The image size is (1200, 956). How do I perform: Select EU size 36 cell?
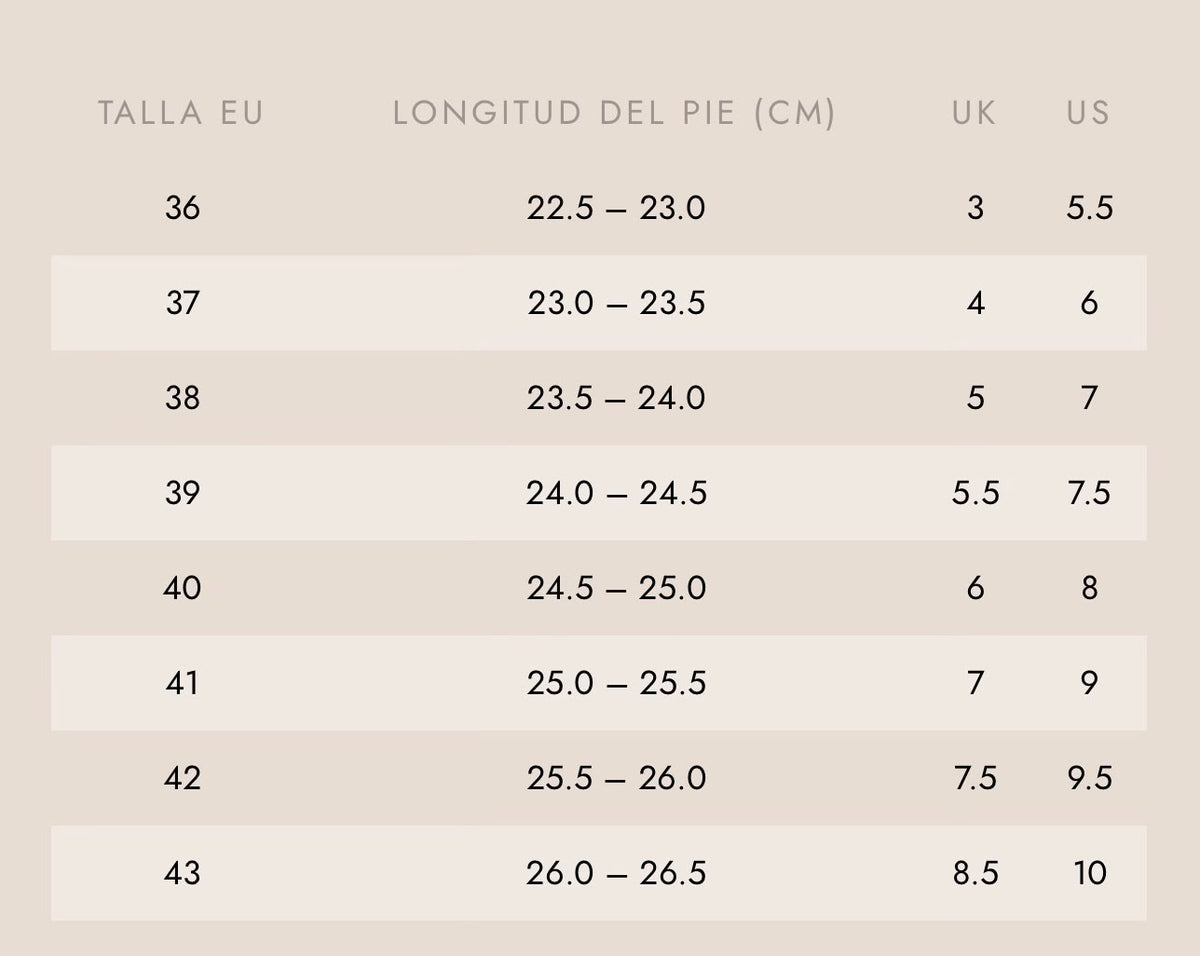point(182,208)
